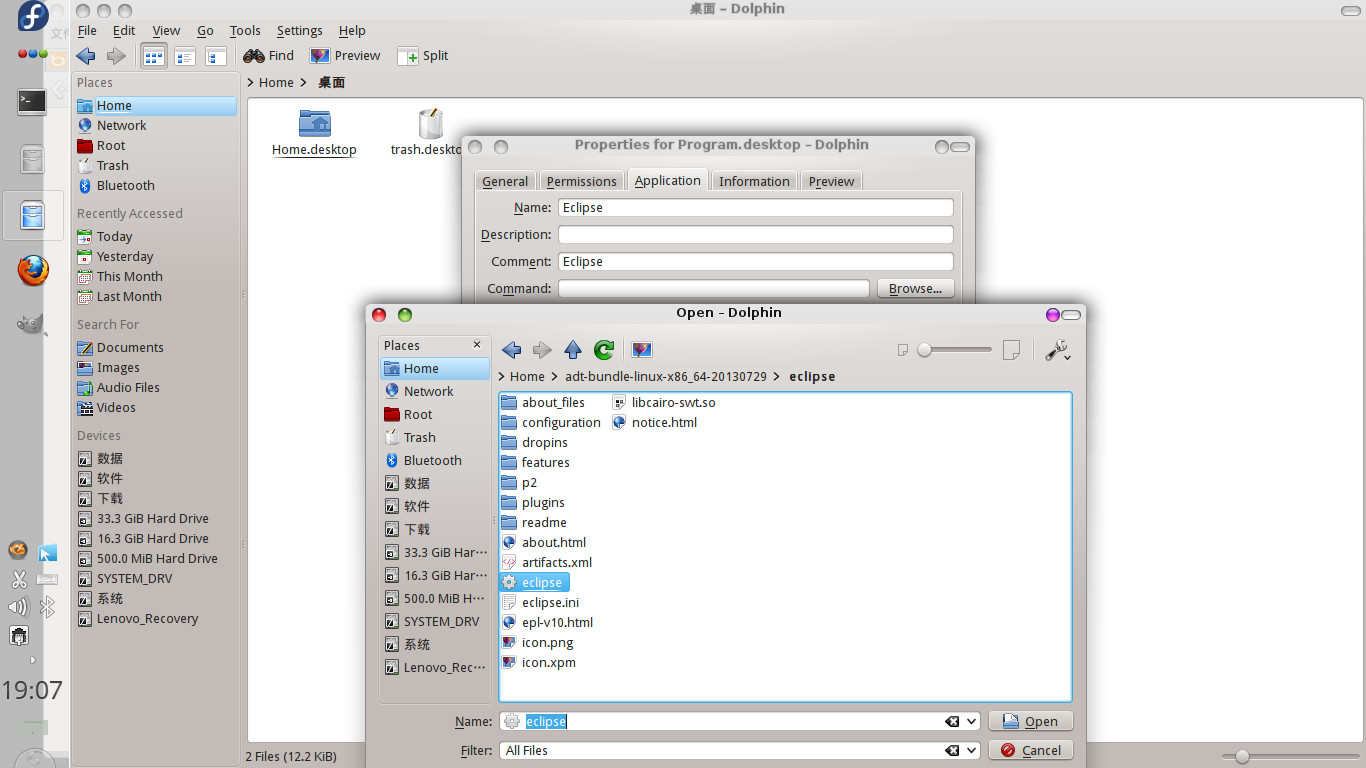Click Home in Open dialog breadcrumb
Image resolution: width=1366 pixels, height=768 pixels.
(x=527, y=377)
